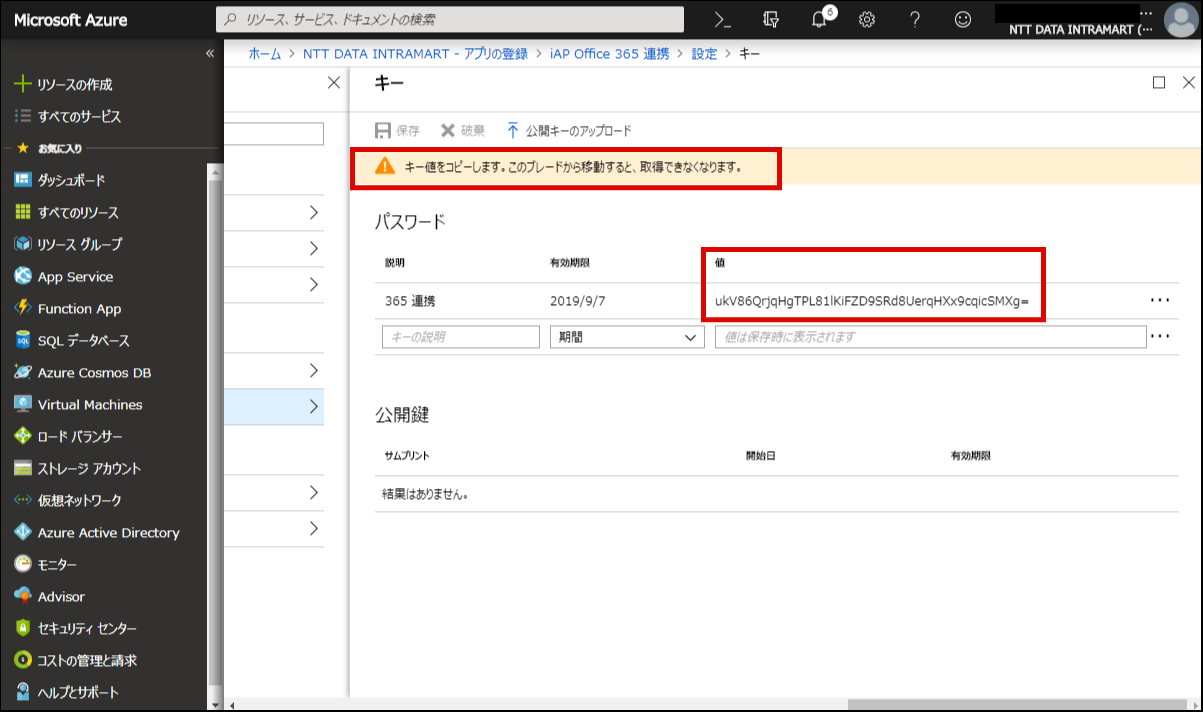
Task: Click the key value ukV86Qrjq... text
Action: pyautogui.click(x=872, y=300)
